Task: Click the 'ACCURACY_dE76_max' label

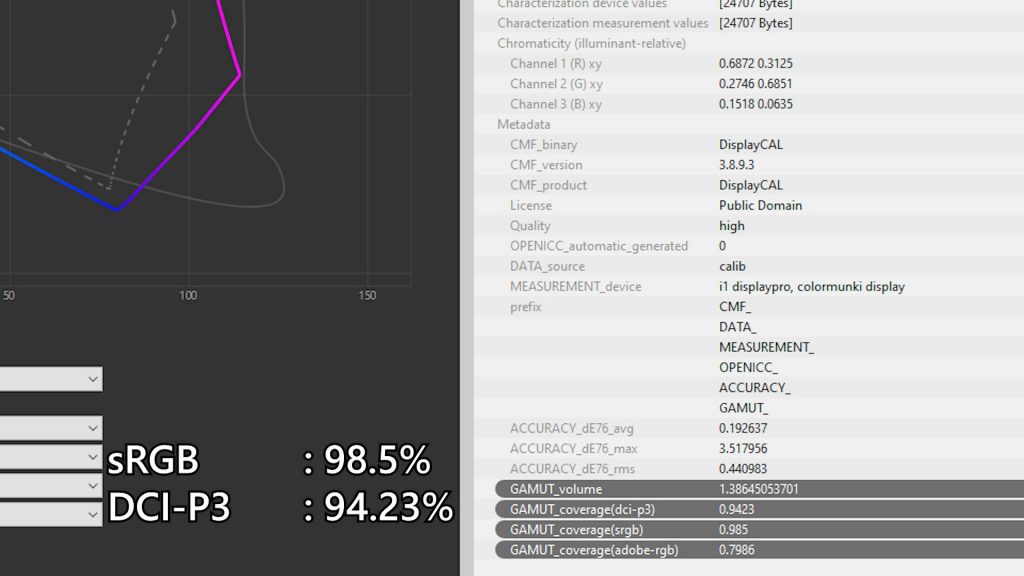Action: [x=573, y=448]
